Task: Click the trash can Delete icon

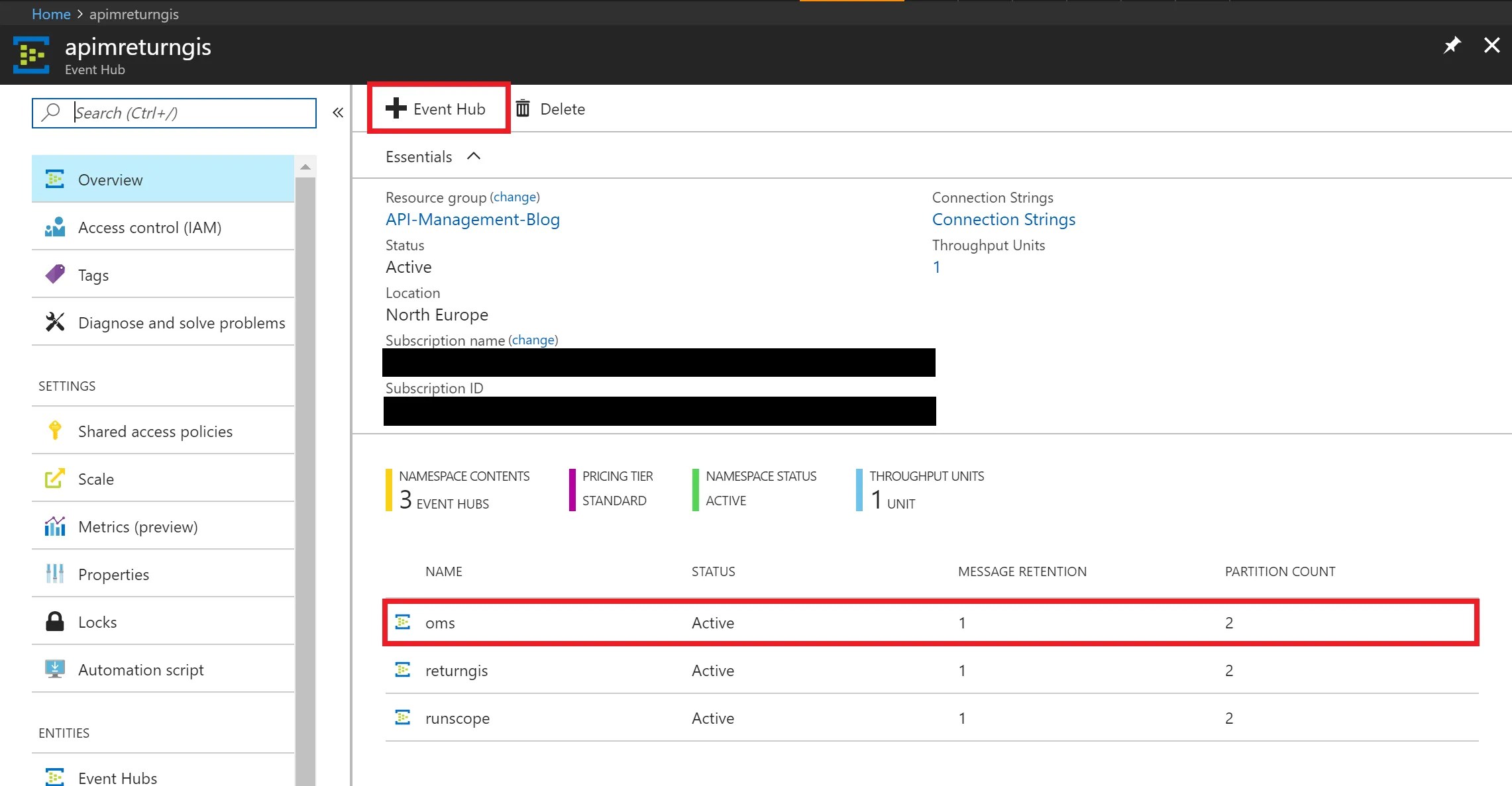Action: coord(523,108)
